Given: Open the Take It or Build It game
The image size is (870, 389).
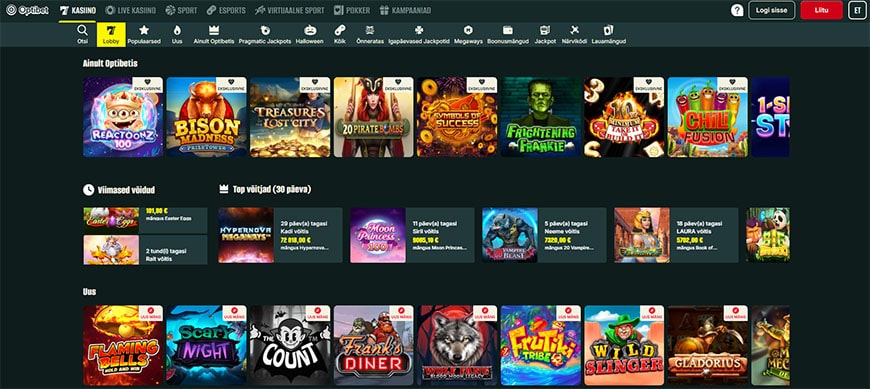Looking at the screenshot, I should [x=624, y=117].
